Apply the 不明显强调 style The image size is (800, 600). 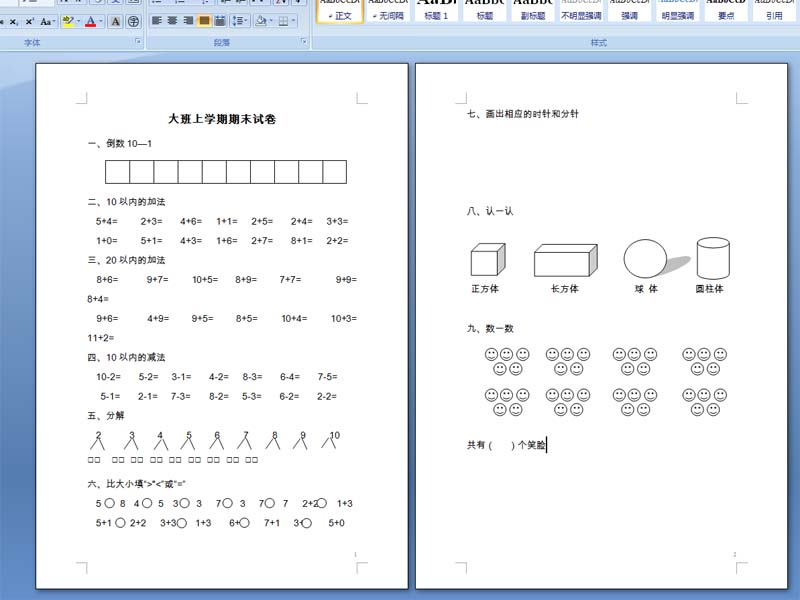(581, 11)
